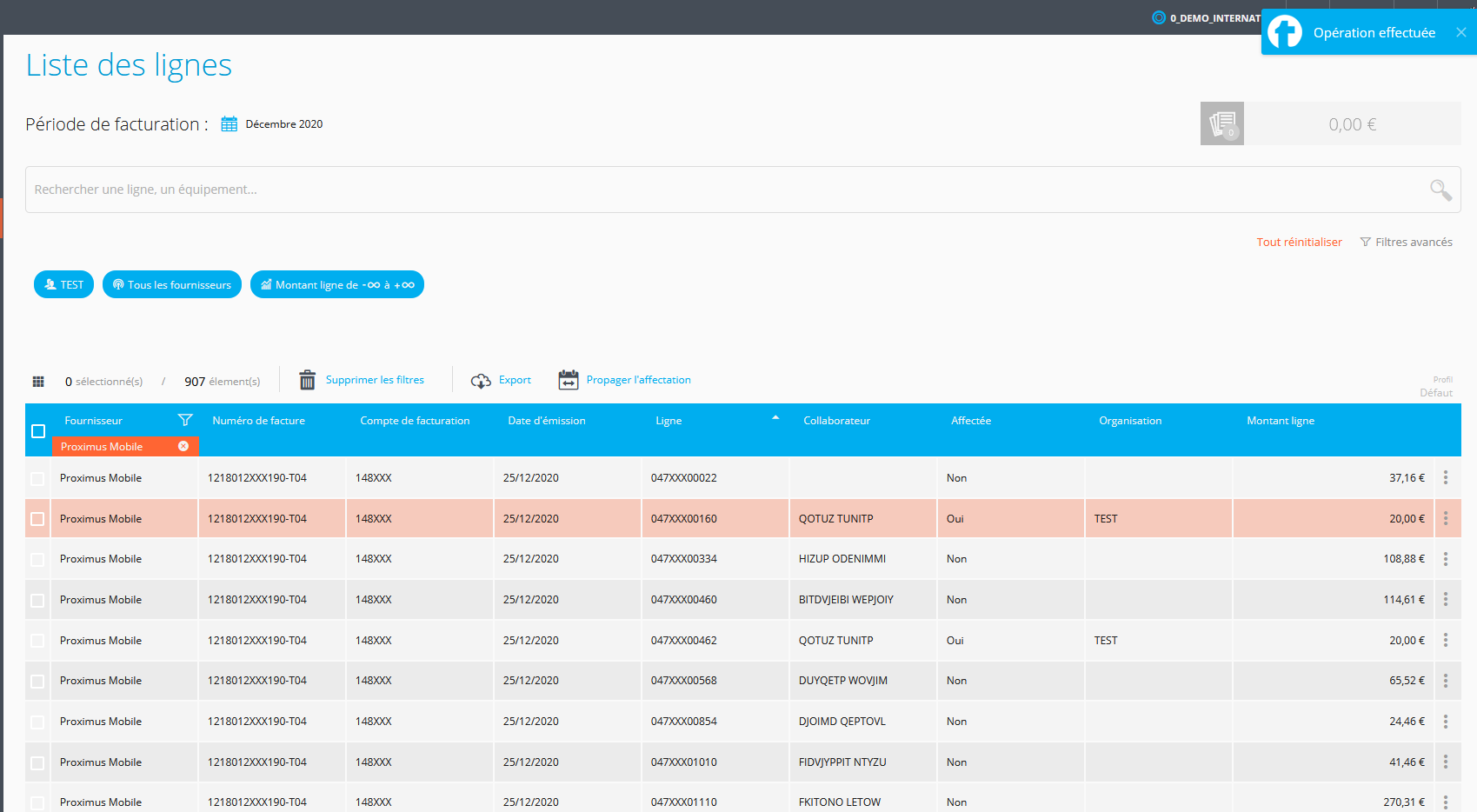Image resolution: width=1477 pixels, height=812 pixels.
Task: Open row menu for line 047XXX00334
Action: point(1446,559)
